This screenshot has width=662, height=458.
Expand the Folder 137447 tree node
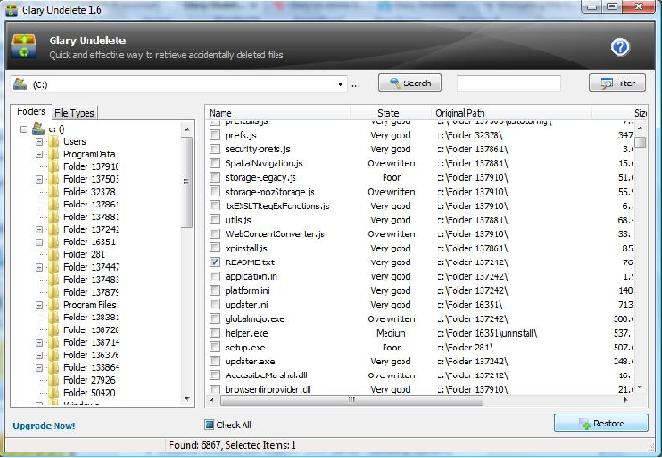click(x=39, y=267)
